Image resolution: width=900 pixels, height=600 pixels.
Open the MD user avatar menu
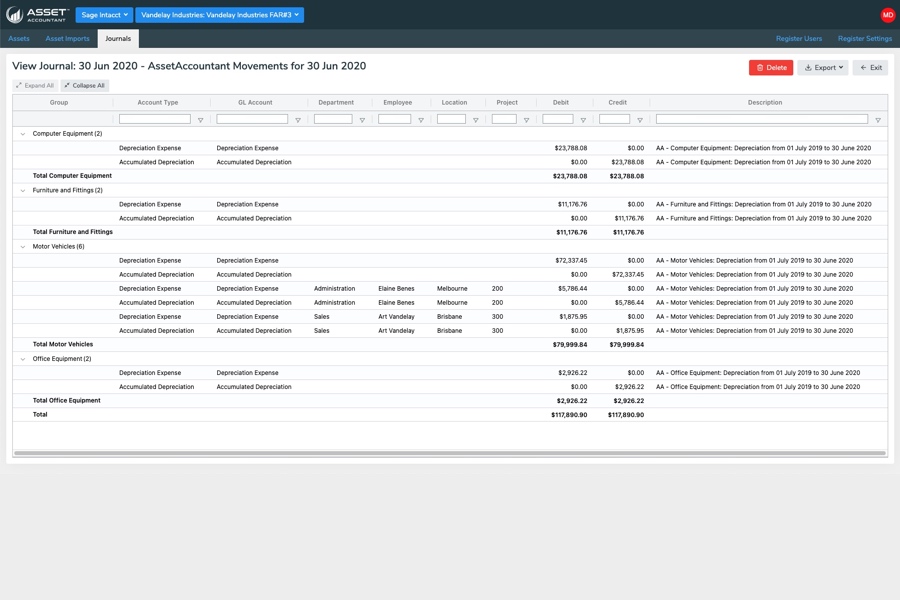pos(887,15)
